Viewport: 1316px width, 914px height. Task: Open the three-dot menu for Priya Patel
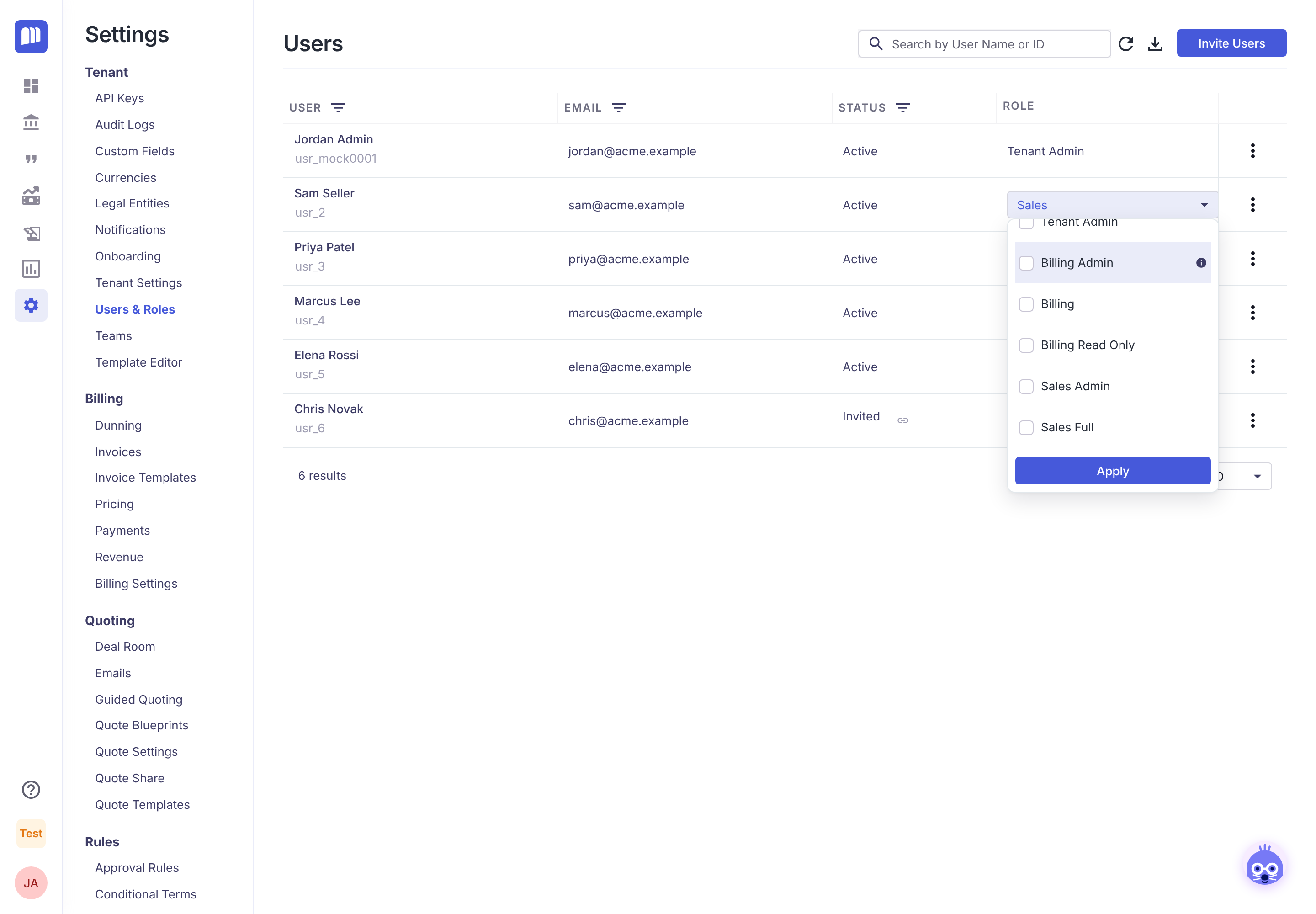click(x=1252, y=259)
